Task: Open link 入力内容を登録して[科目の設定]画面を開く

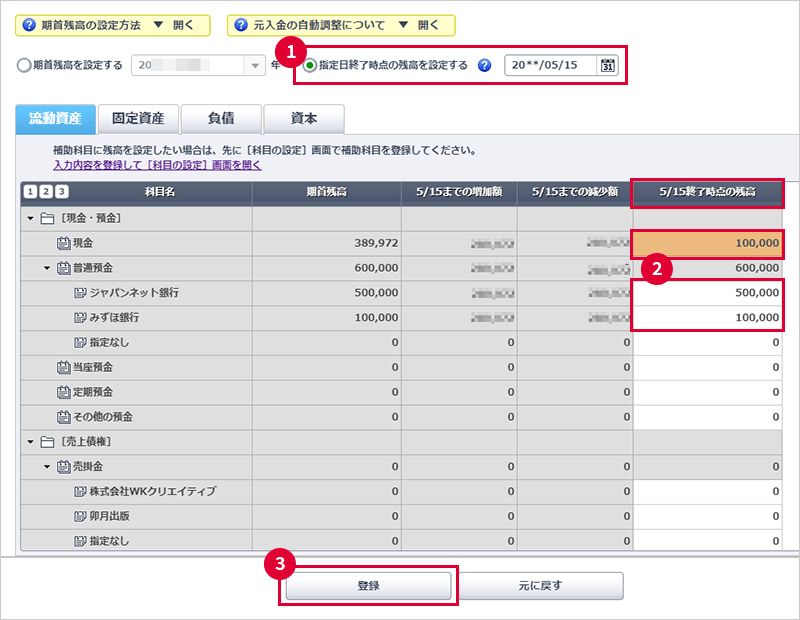Action: (x=157, y=164)
